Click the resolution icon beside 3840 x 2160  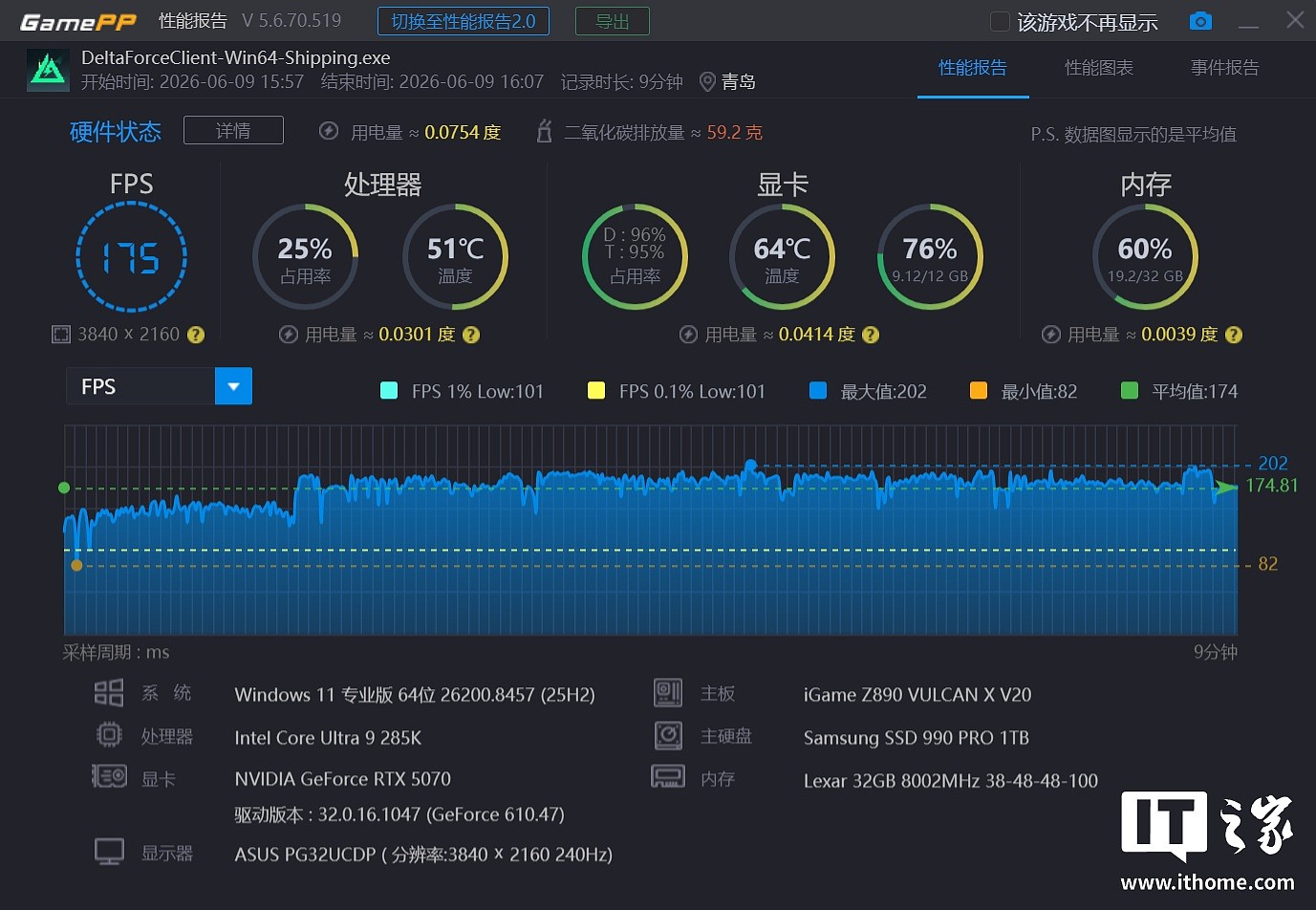tap(61, 335)
